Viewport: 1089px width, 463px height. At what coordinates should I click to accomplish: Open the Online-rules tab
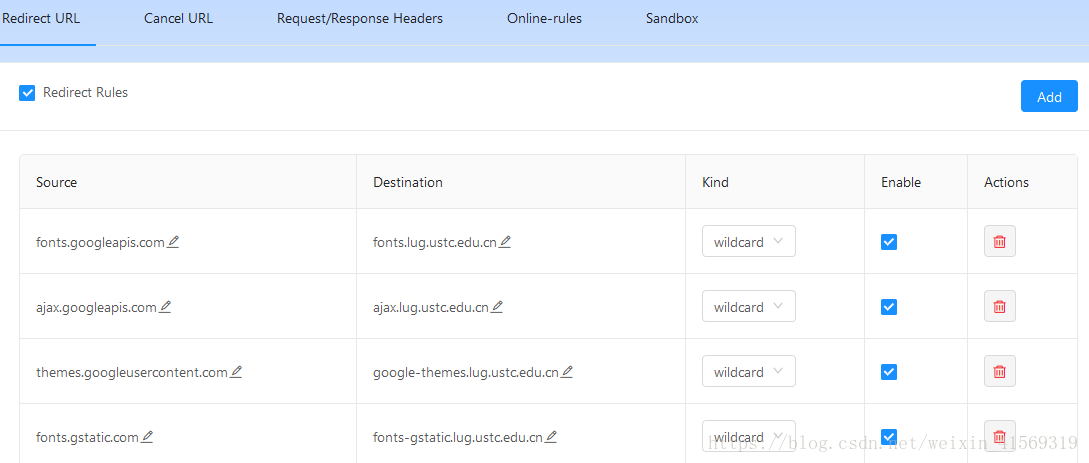(x=544, y=19)
